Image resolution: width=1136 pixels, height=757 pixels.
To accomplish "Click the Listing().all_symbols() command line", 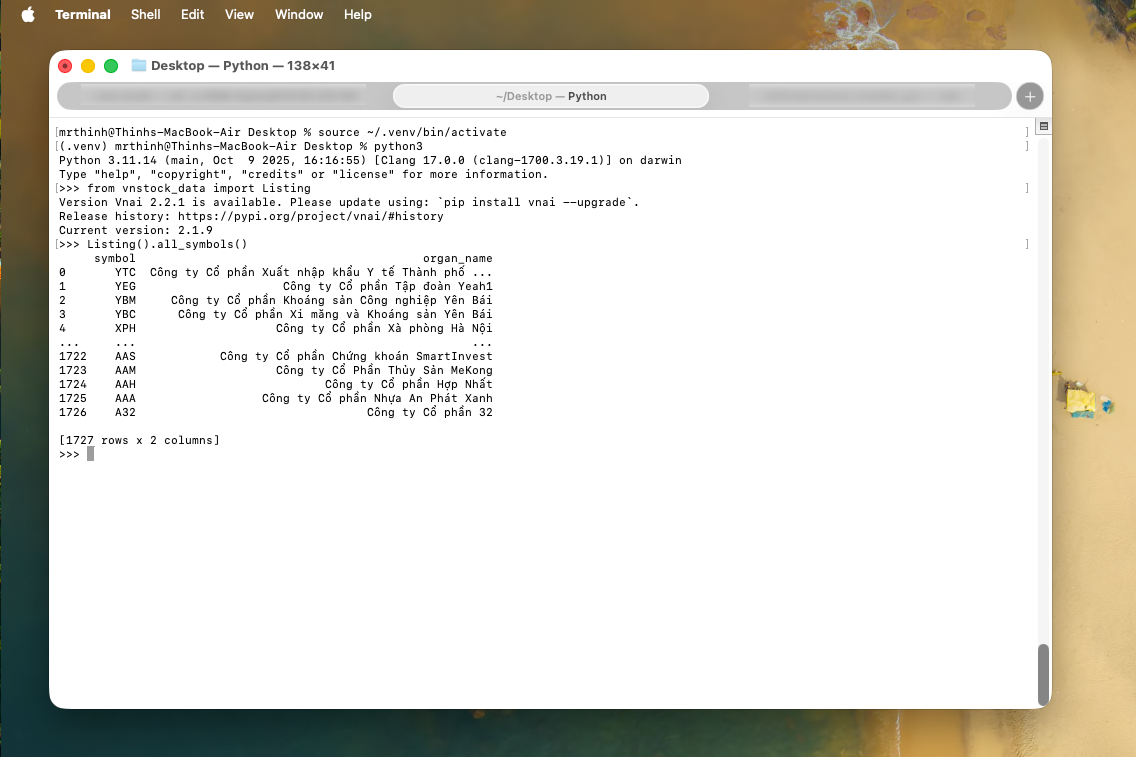I will [166, 244].
